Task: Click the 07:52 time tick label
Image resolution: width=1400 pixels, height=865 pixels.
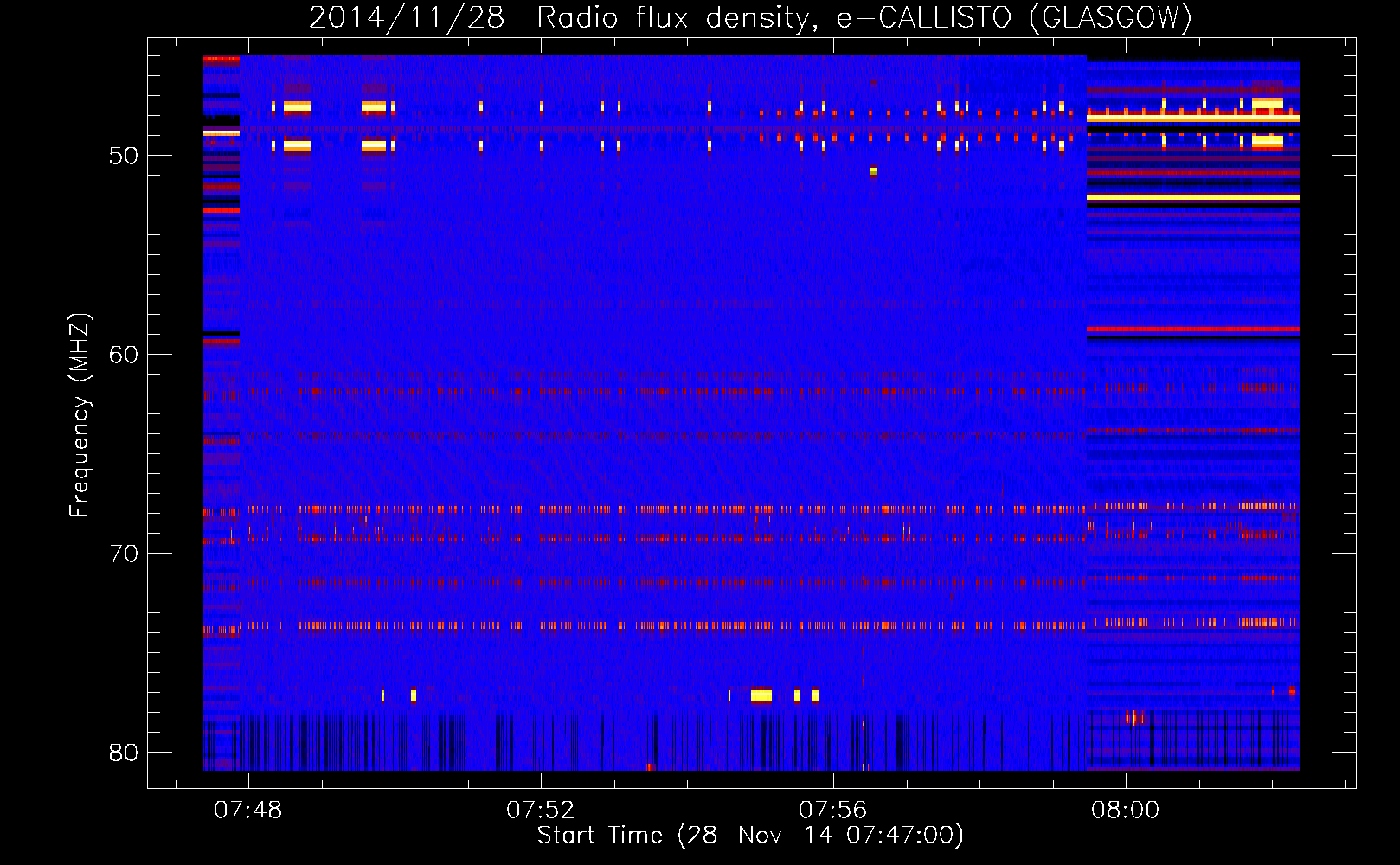Action: (541, 811)
